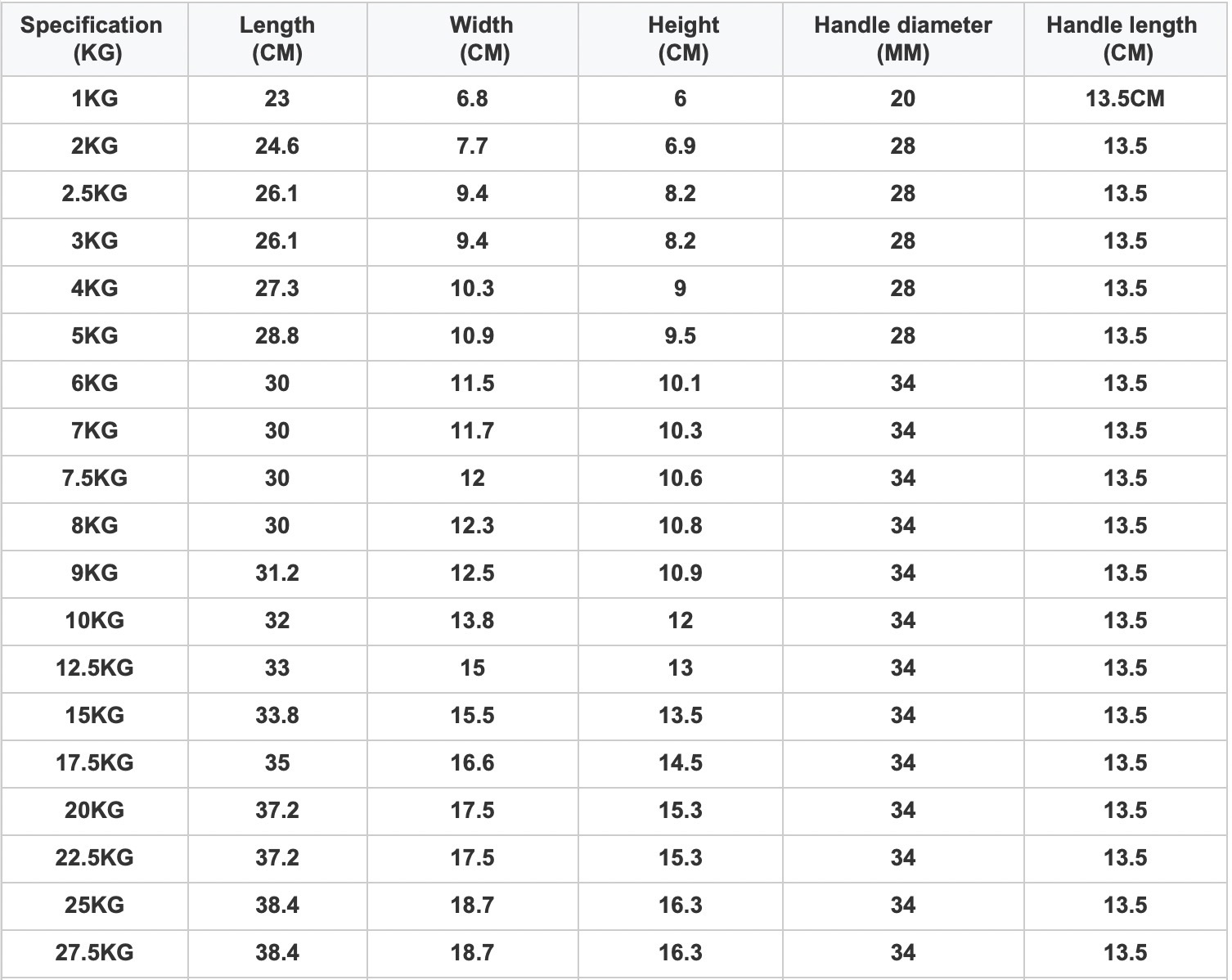Screen dimensions: 1232x980
Task: Select the Length (CM) header cell
Action: tap(277, 38)
